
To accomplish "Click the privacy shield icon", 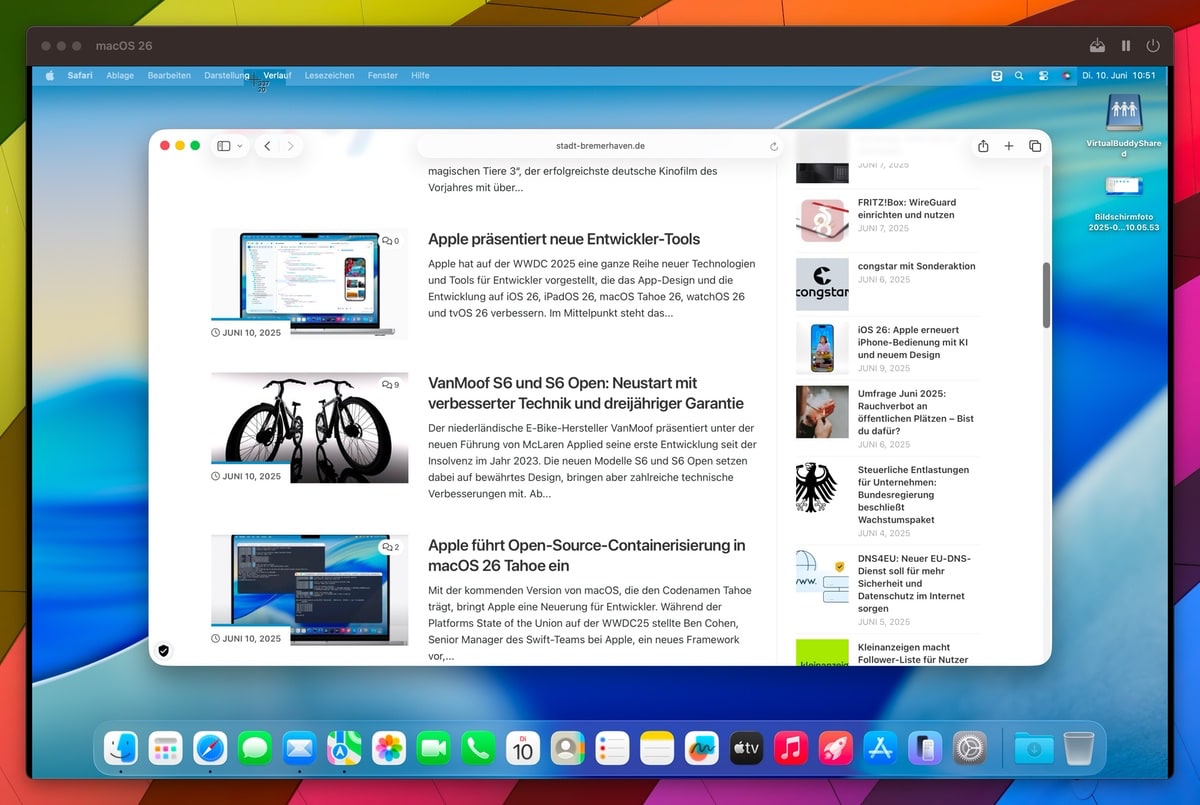I will [x=164, y=650].
